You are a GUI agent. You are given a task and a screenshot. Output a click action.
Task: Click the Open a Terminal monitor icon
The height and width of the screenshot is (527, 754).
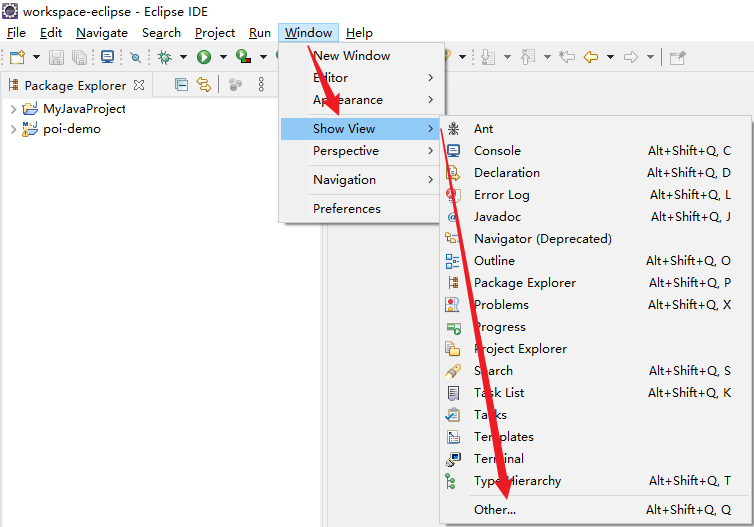107,58
